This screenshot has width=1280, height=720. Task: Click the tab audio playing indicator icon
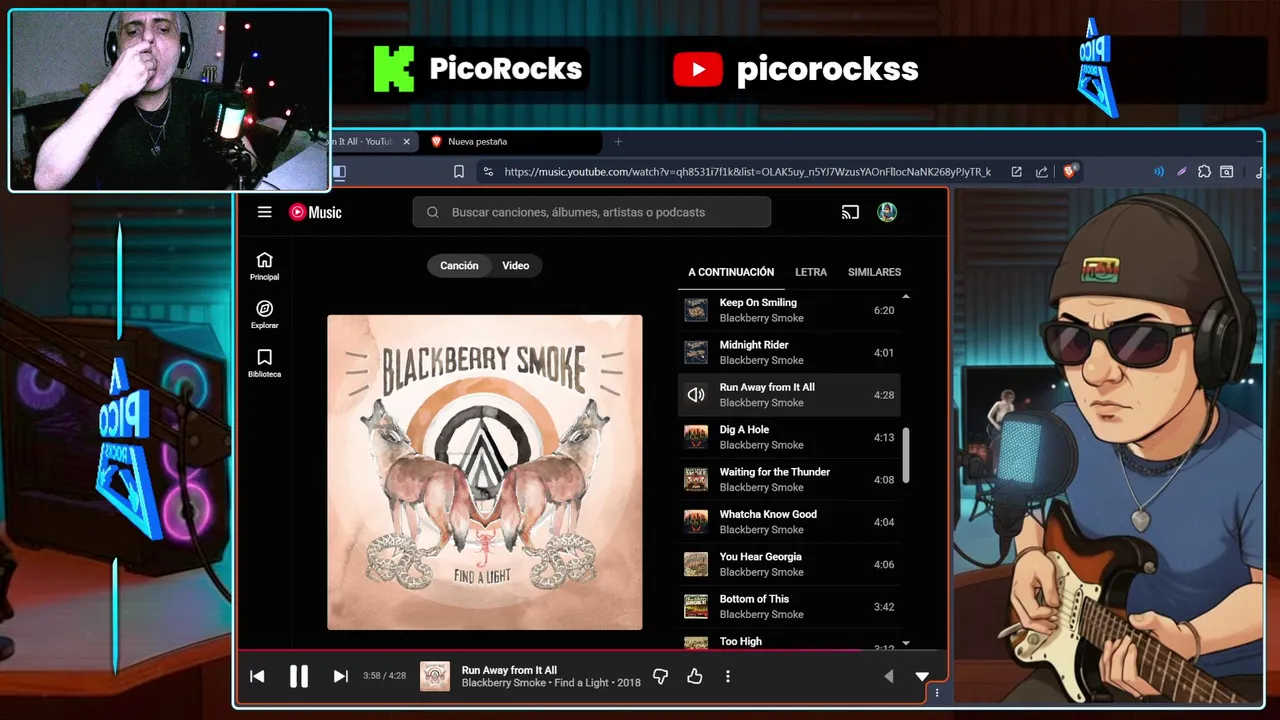tap(1159, 172)
